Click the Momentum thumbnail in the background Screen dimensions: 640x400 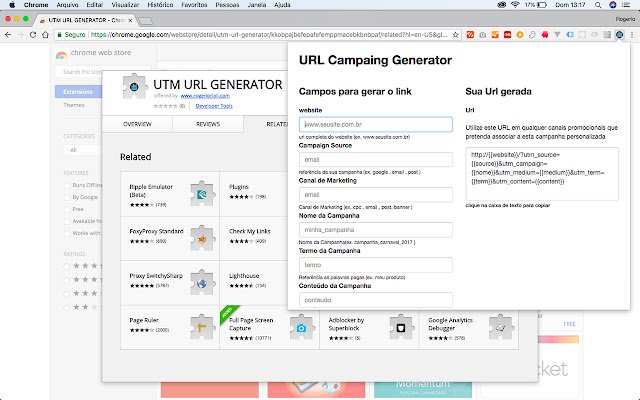(x=423, y=389)
